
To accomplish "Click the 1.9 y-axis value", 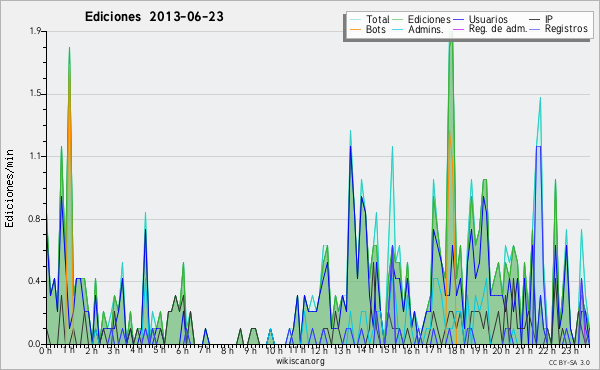I will (x=35, y=31).
